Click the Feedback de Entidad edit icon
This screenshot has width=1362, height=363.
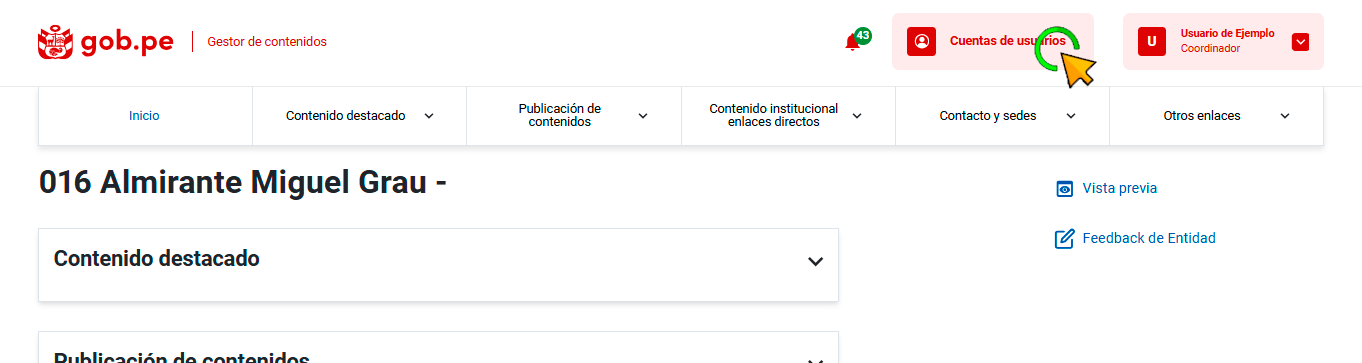click(1065, 239)
